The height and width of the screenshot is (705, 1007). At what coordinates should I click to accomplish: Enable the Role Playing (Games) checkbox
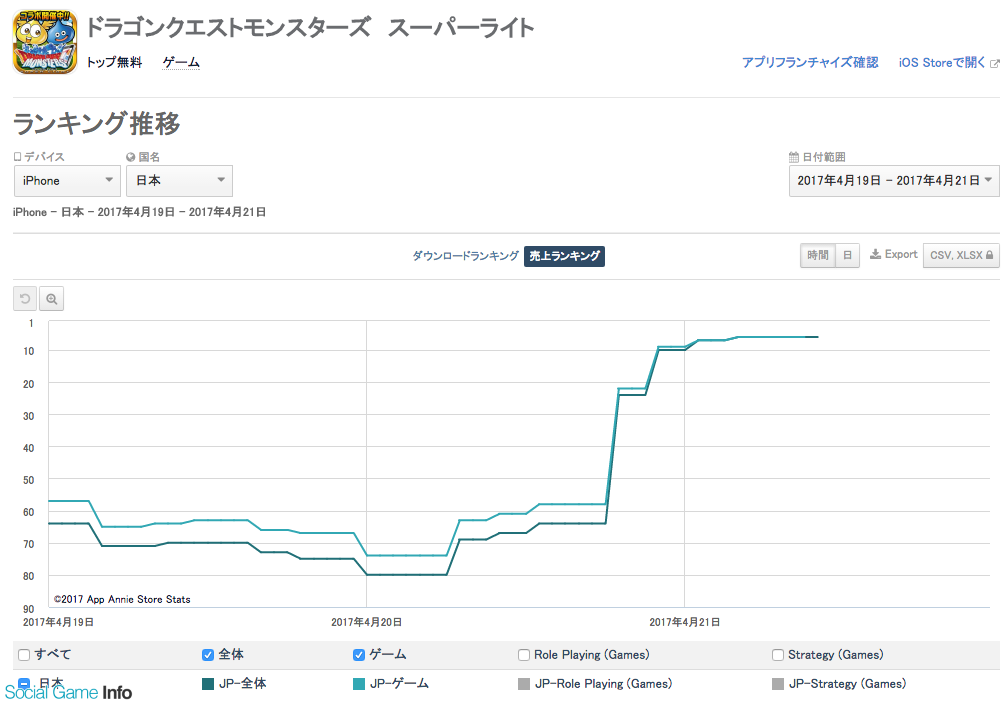pos(523,655)
